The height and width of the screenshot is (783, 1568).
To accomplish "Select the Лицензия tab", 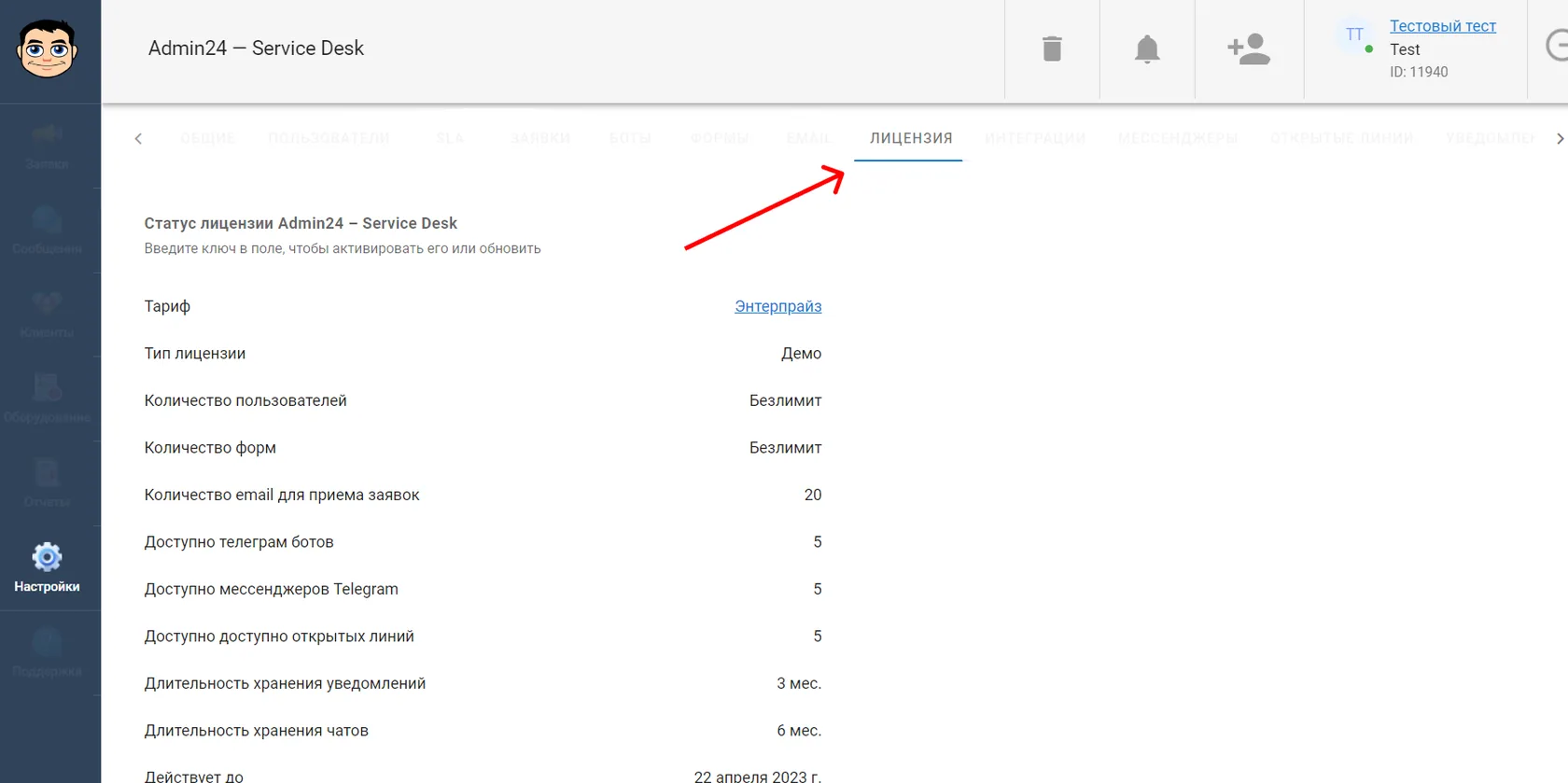I will click(911, 138).
